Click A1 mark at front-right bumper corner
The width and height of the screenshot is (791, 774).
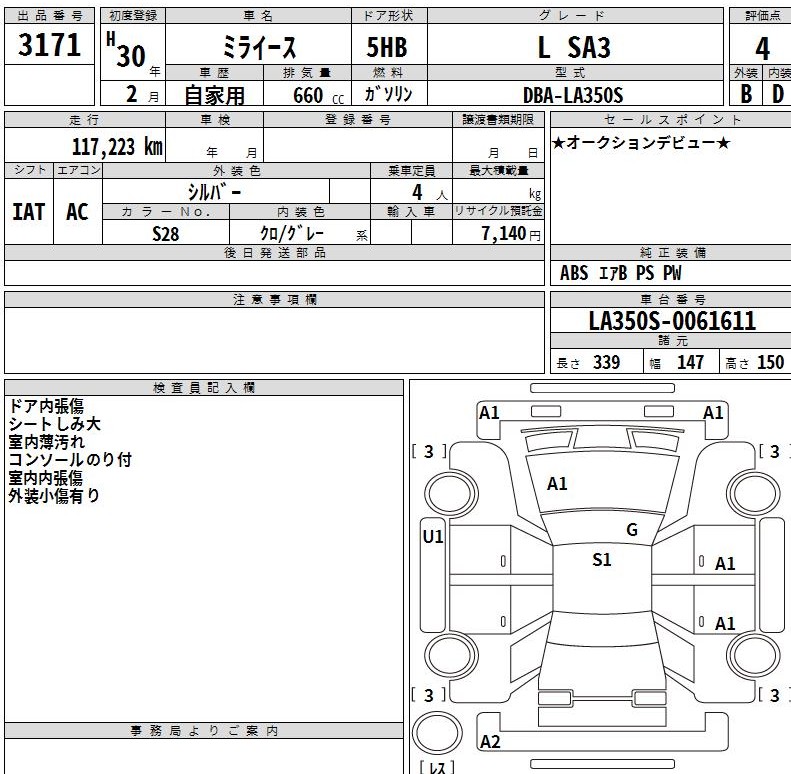(x=713, y=413)
